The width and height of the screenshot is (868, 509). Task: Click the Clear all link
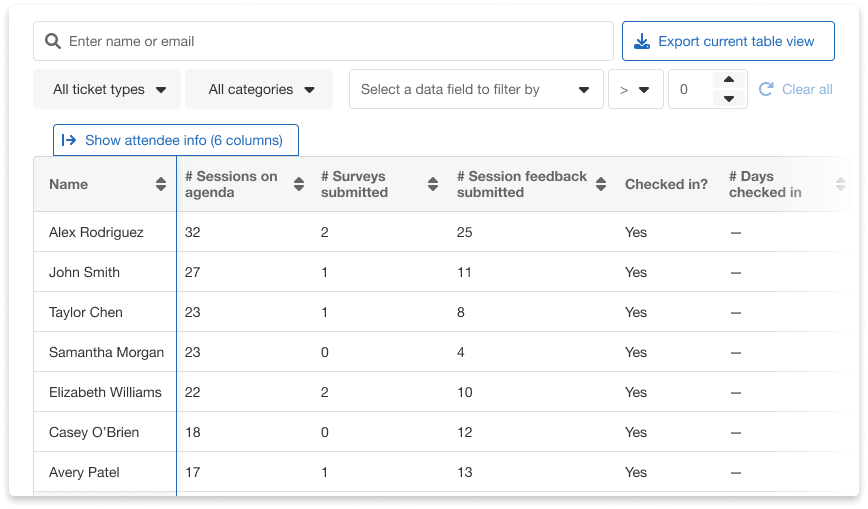807,89
